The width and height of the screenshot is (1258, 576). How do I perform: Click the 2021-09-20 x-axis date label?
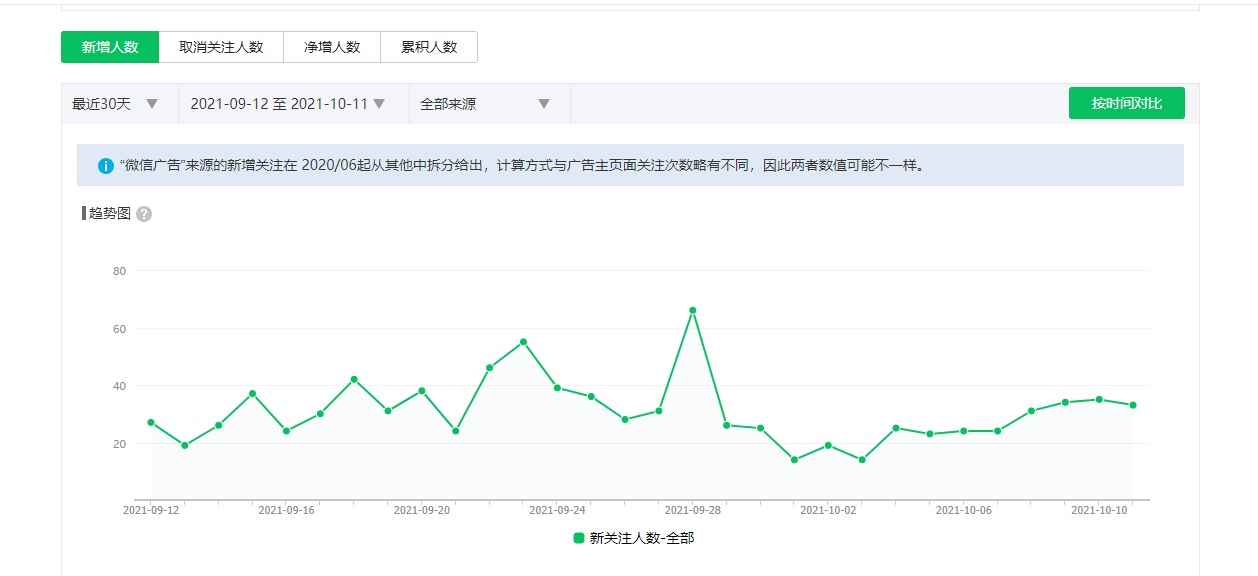tap(422, 510)
